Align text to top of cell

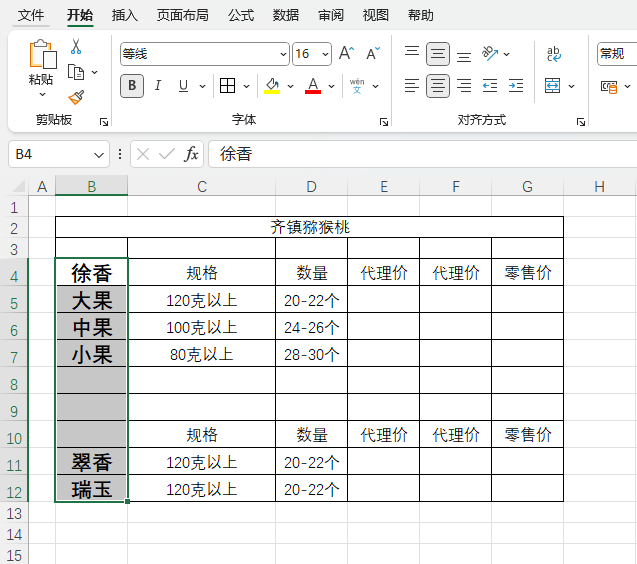pos(412,53)
